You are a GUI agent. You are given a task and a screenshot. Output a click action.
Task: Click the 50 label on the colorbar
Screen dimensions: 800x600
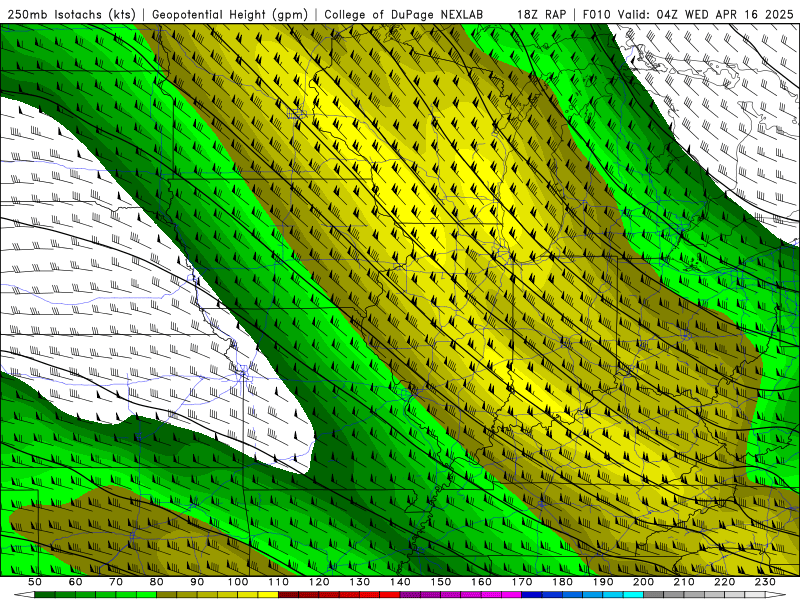tap(35, 582)
